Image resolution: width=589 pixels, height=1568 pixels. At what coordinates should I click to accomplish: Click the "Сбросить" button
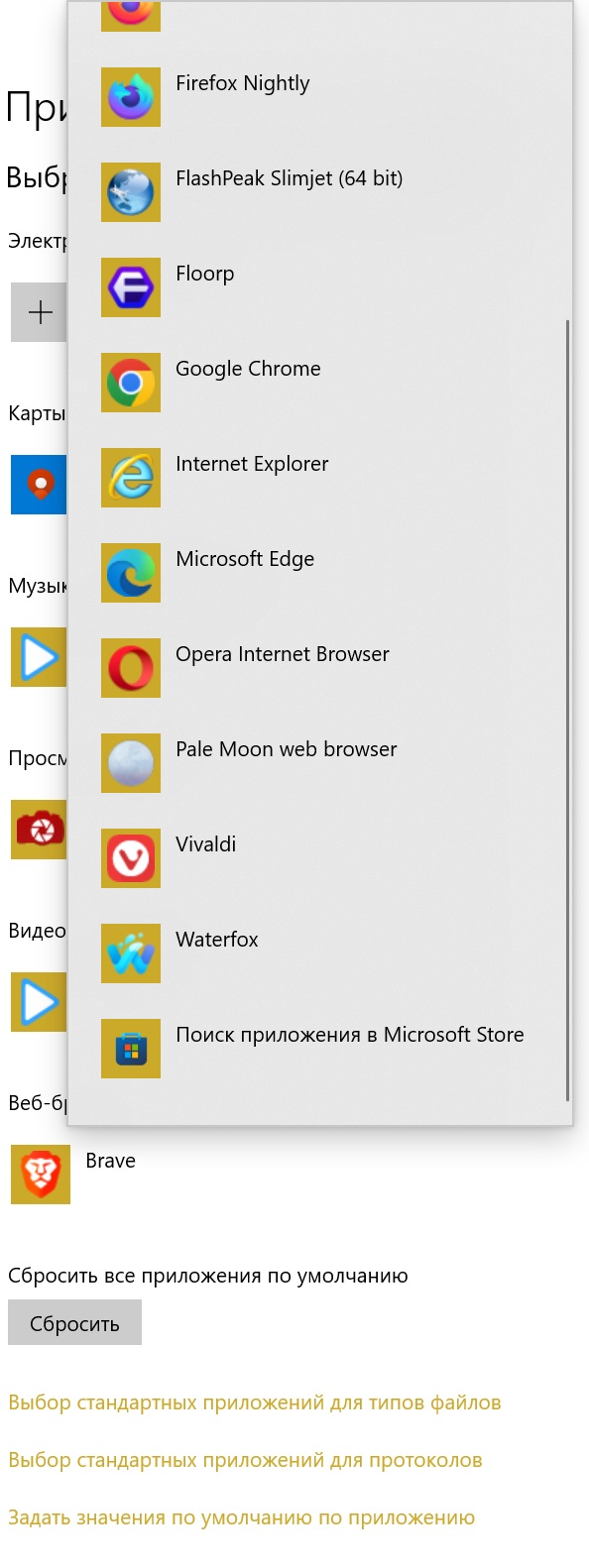coord(74,1323)
